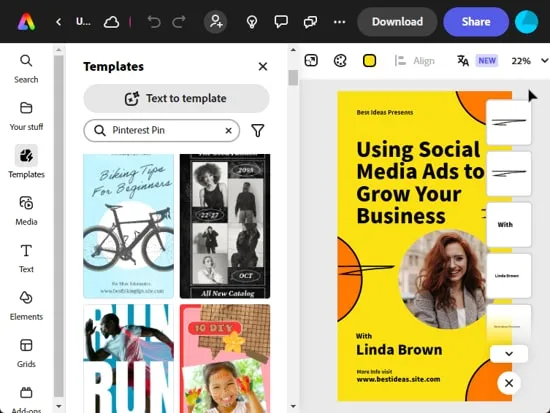The image size is (550, 413).
Task: Open the template filter funnel icon
Action: click(x=258, y=131)
